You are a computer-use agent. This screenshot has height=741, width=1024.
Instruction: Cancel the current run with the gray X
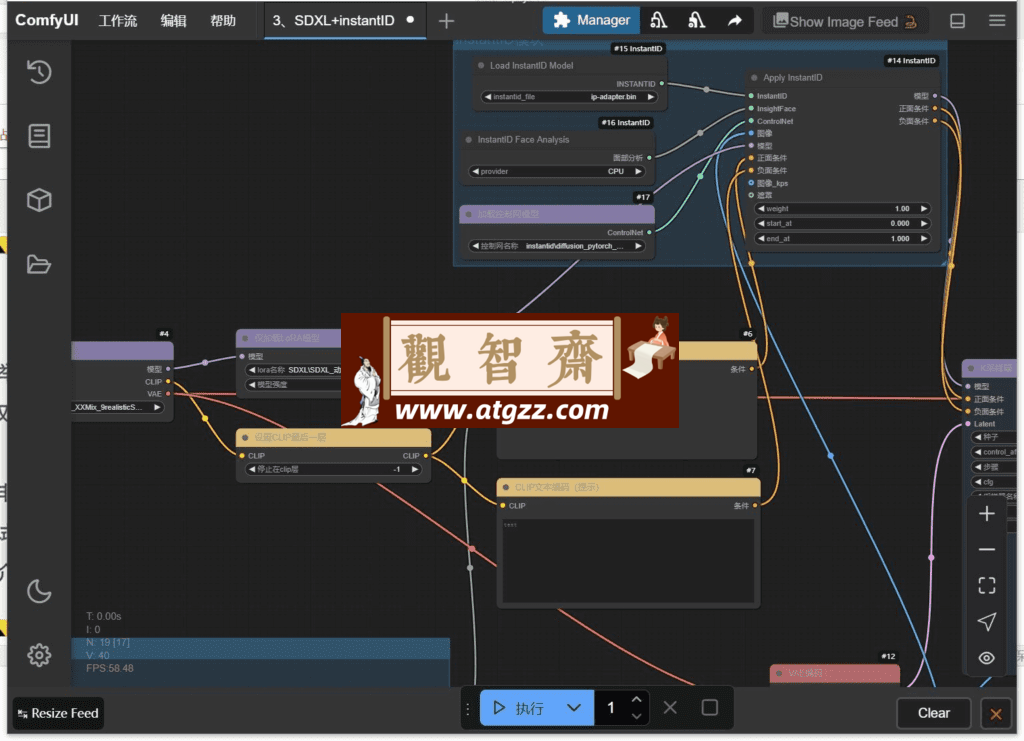click(670, 708)
